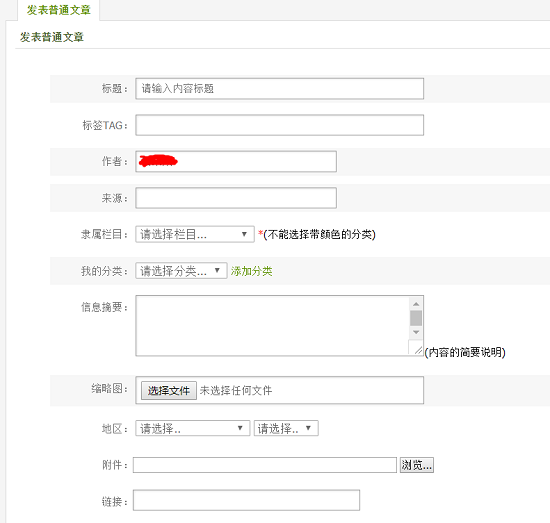The height and width of the screenshot is (523, 550).
Task: Click the summary scrollbar up arrow
Action: pyautogui.click(x=416, y=304)
